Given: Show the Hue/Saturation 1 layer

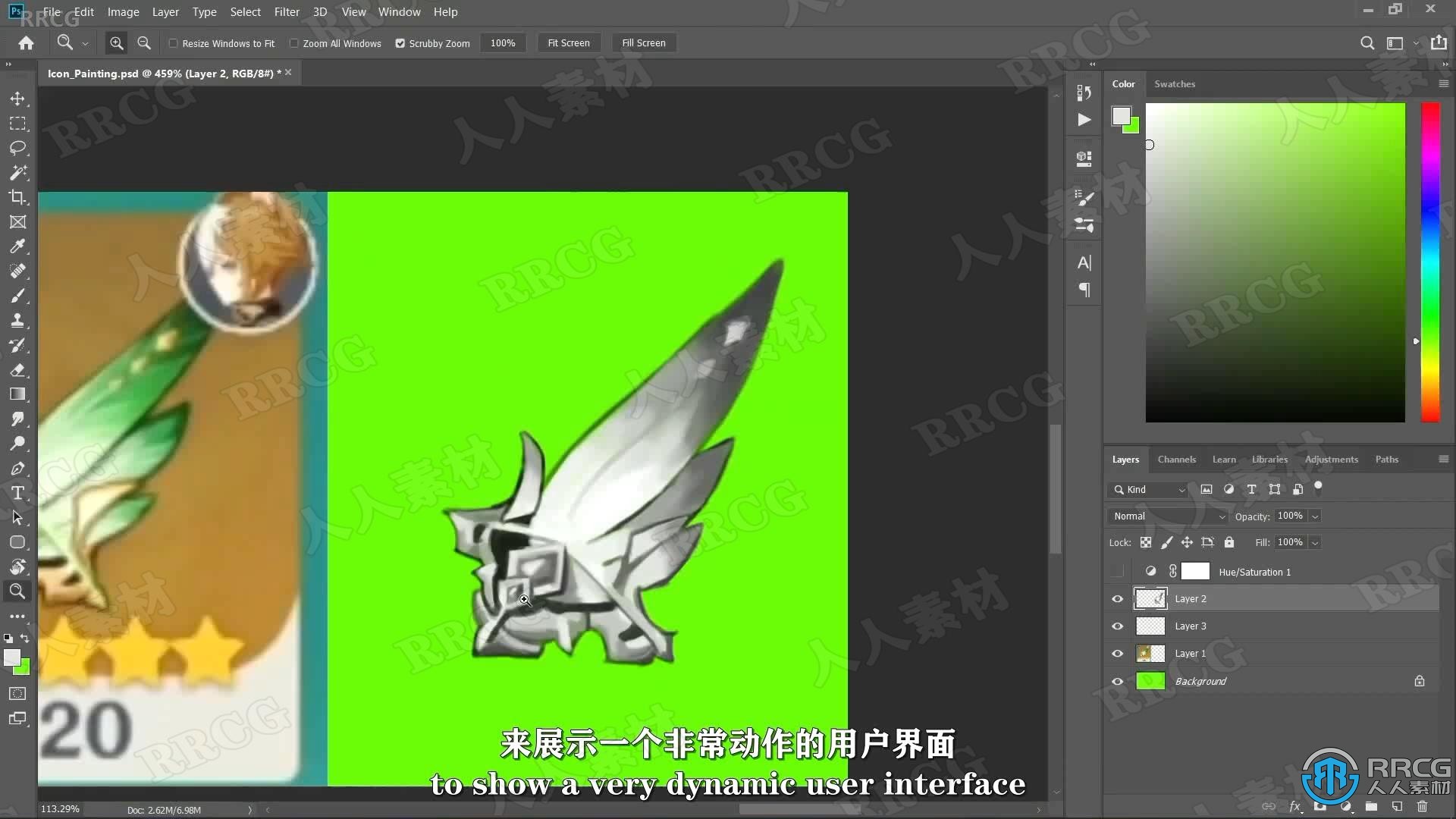Looking at the screenshot, I should pyautogui.click(x=1118, y=572).
